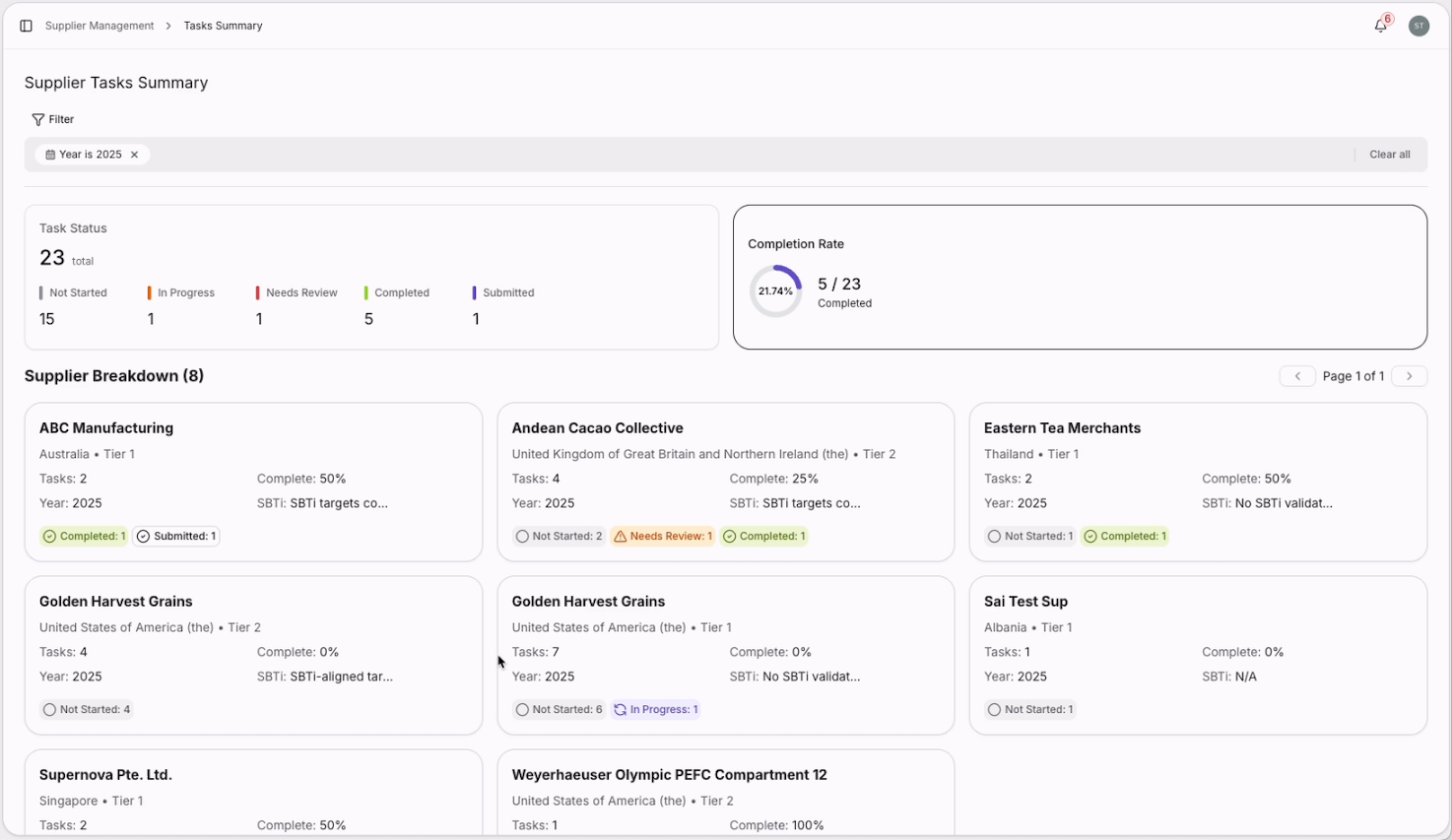Click Completed: 1 badge on Eastern Tea Merchants
This screenshot has height=840, width=1452.
[1125, 537]
